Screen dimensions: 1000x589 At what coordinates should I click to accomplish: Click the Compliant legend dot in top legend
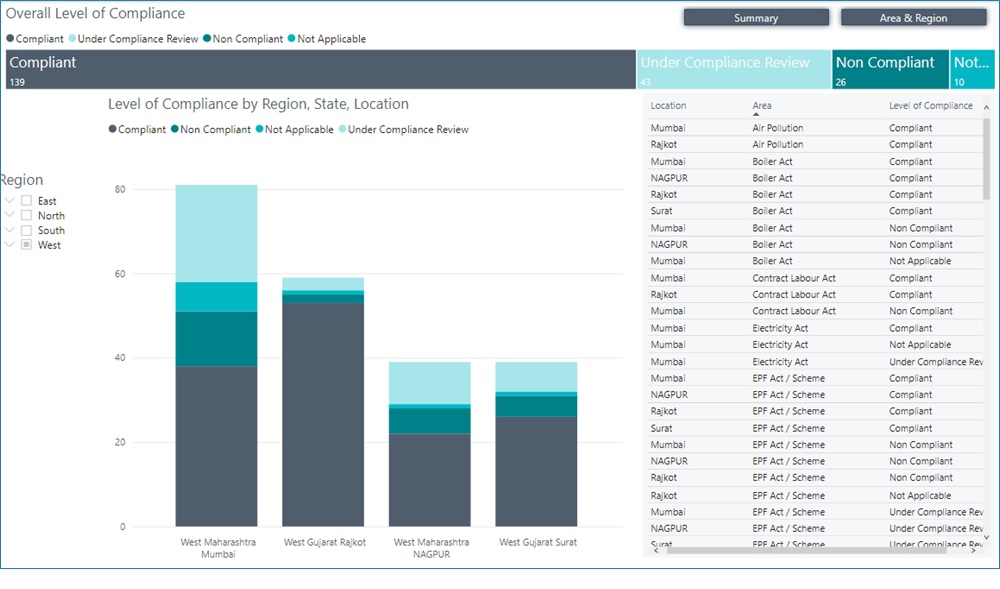(9, 38)
